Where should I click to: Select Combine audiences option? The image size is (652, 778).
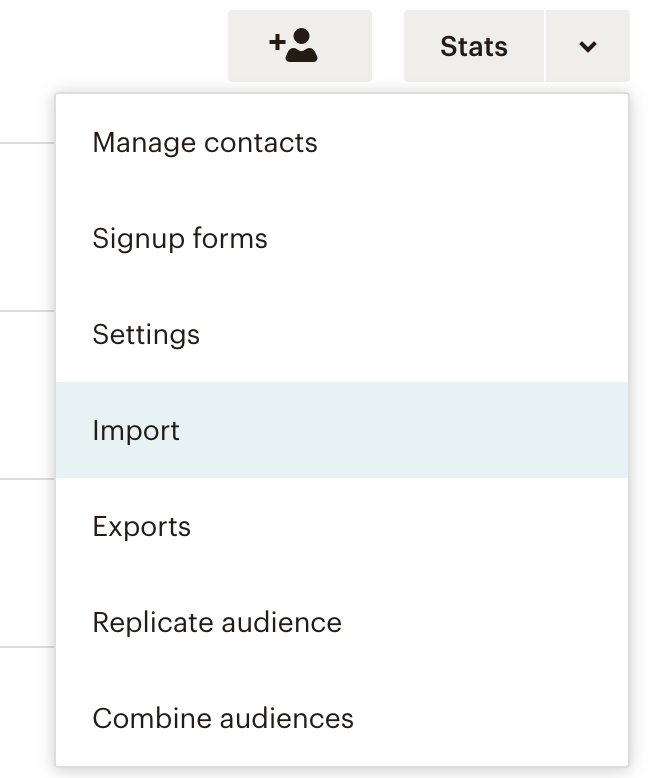[x=223, y=719]
